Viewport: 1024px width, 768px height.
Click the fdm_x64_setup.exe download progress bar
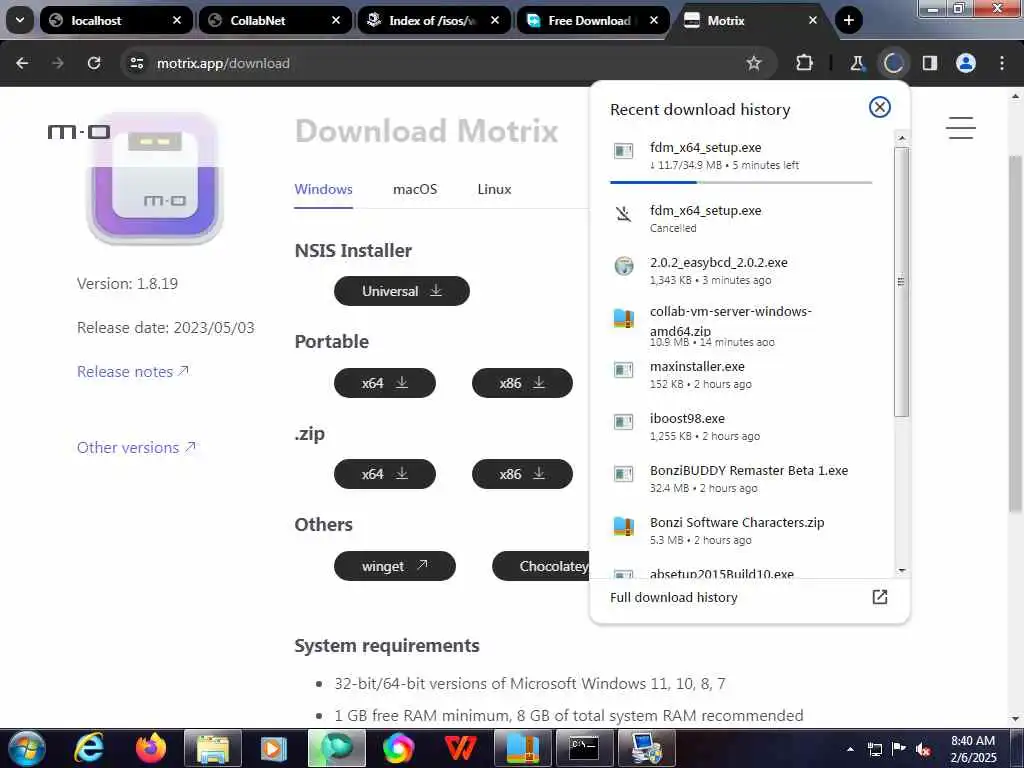741,182
